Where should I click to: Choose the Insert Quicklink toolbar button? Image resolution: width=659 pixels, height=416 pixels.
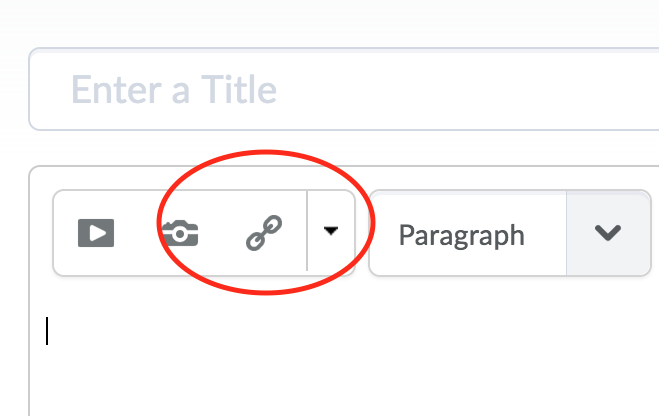264,234
